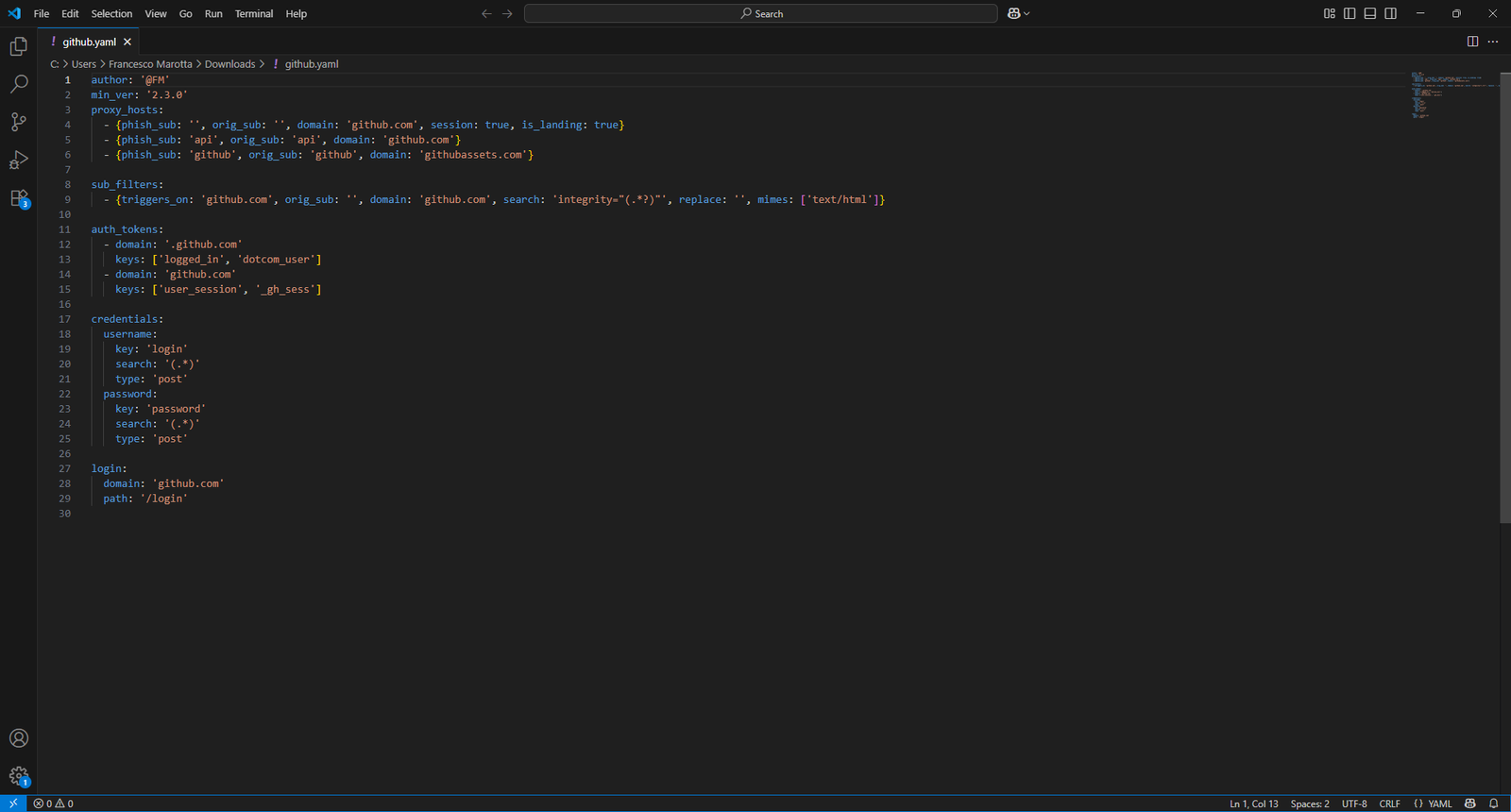Open the Accounts menu
Viewport: 1511px width, 812px height.
click(19, 738)
